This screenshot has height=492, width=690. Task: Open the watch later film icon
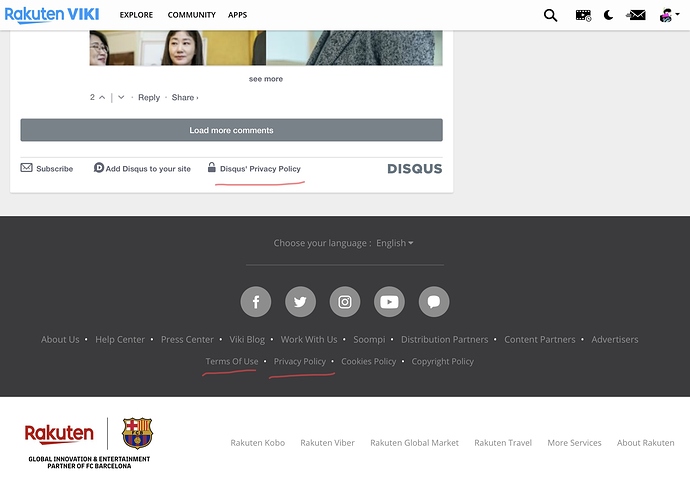click(583, 15)
